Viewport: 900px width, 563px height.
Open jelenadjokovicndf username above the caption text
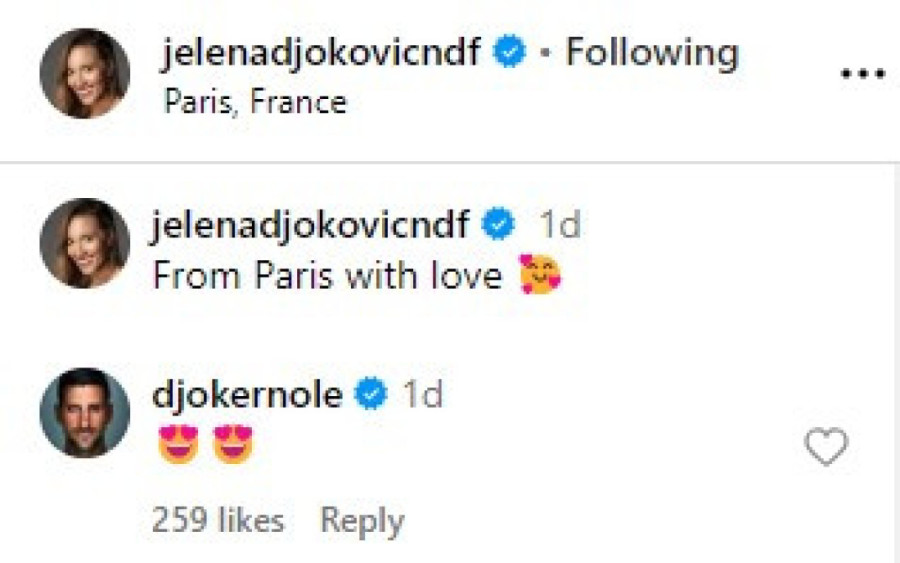[x=311, y=225]
